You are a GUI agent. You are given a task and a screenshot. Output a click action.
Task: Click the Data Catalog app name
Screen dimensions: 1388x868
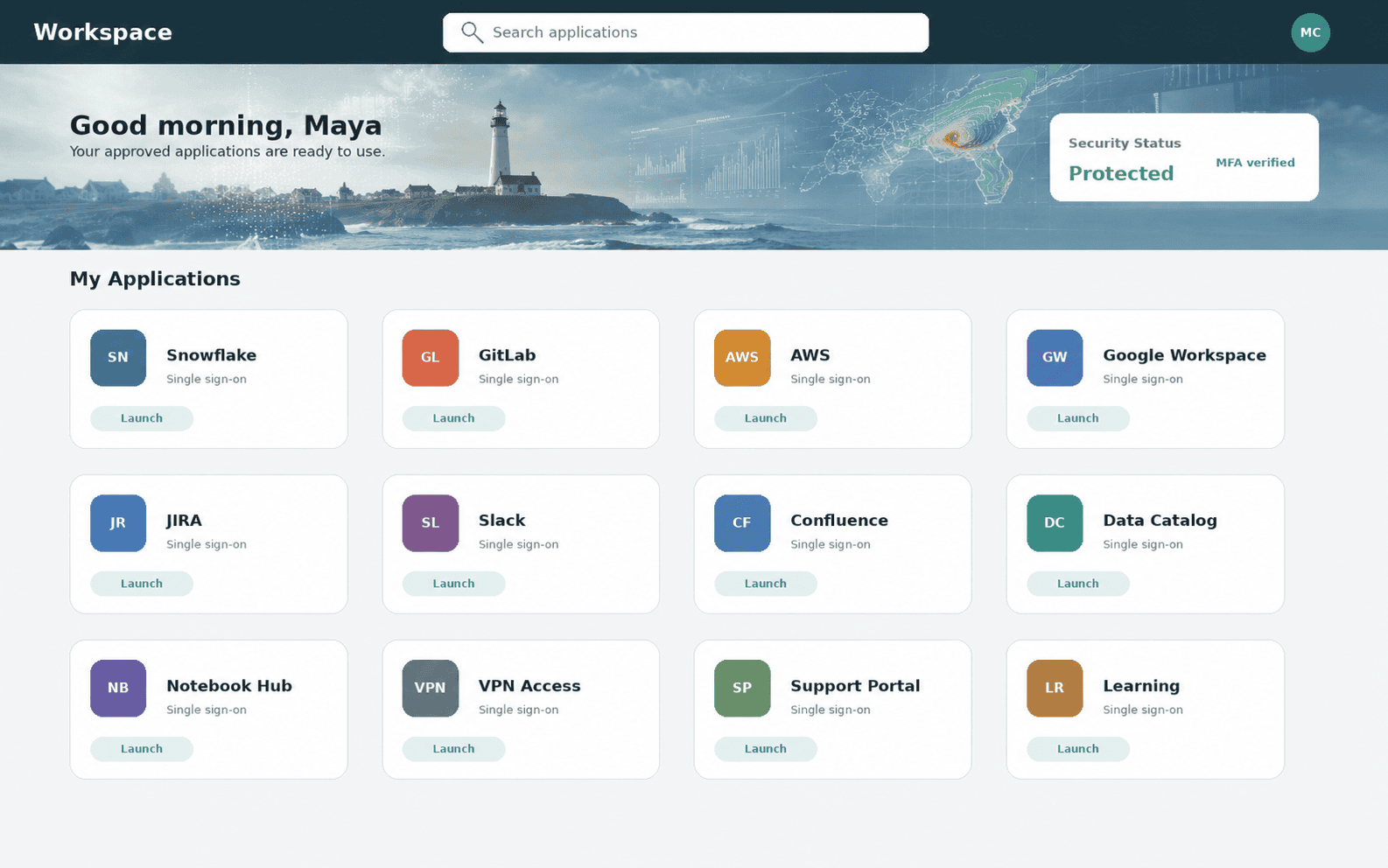pos(1160,521)
